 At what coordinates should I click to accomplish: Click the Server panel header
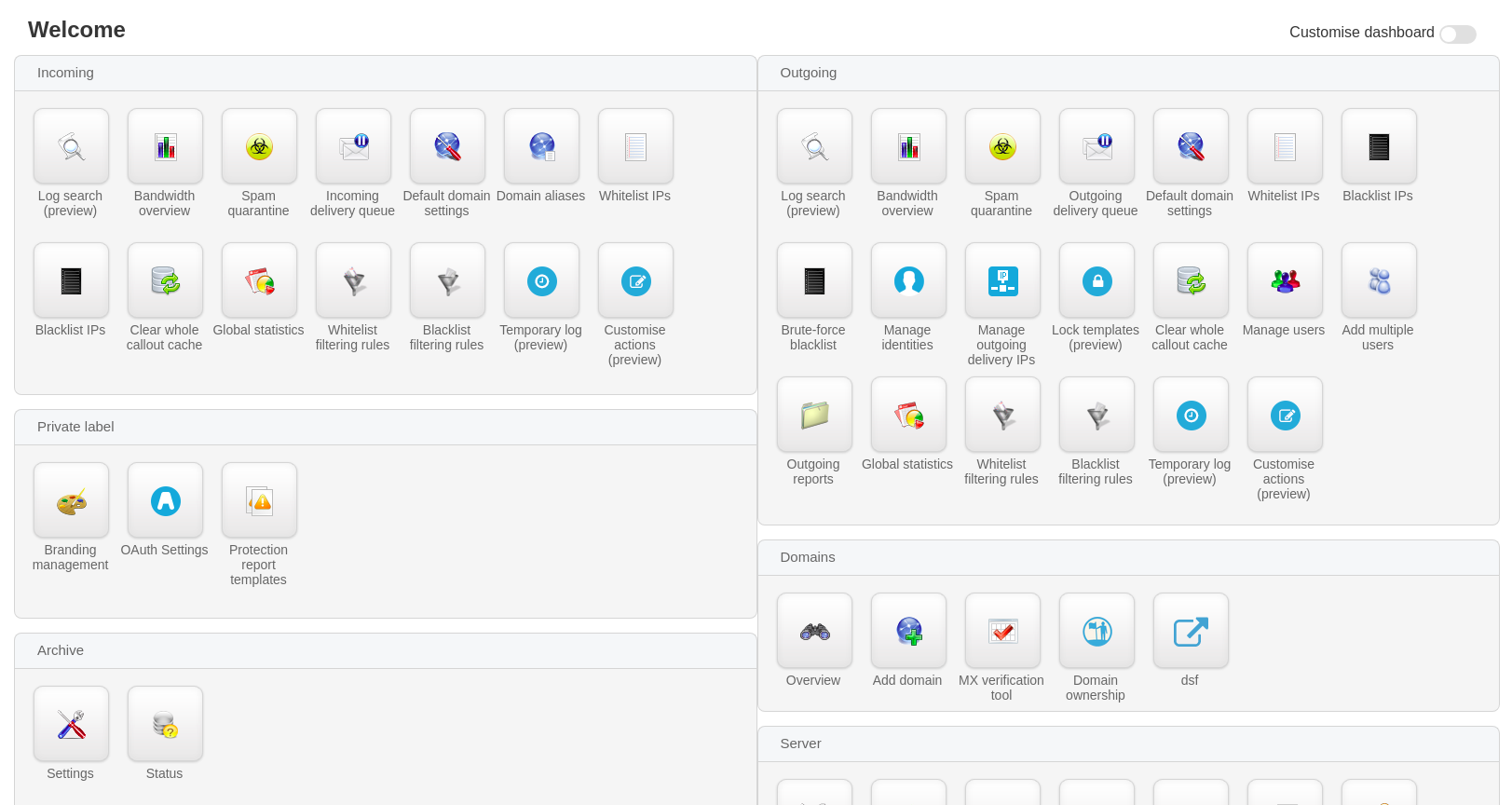click(x=1128, y=744)
